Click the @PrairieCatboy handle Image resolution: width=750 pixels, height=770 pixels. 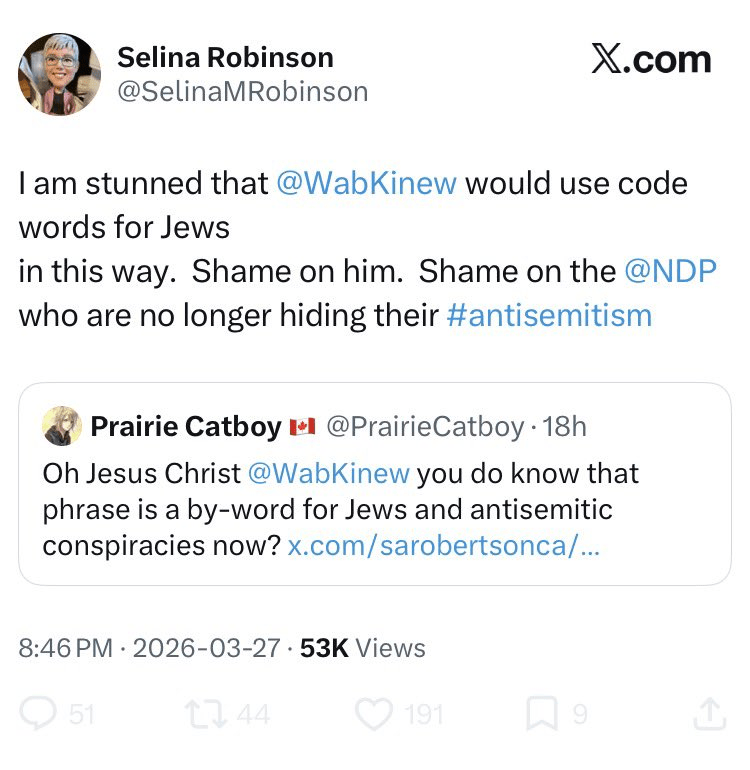[425, 427]
